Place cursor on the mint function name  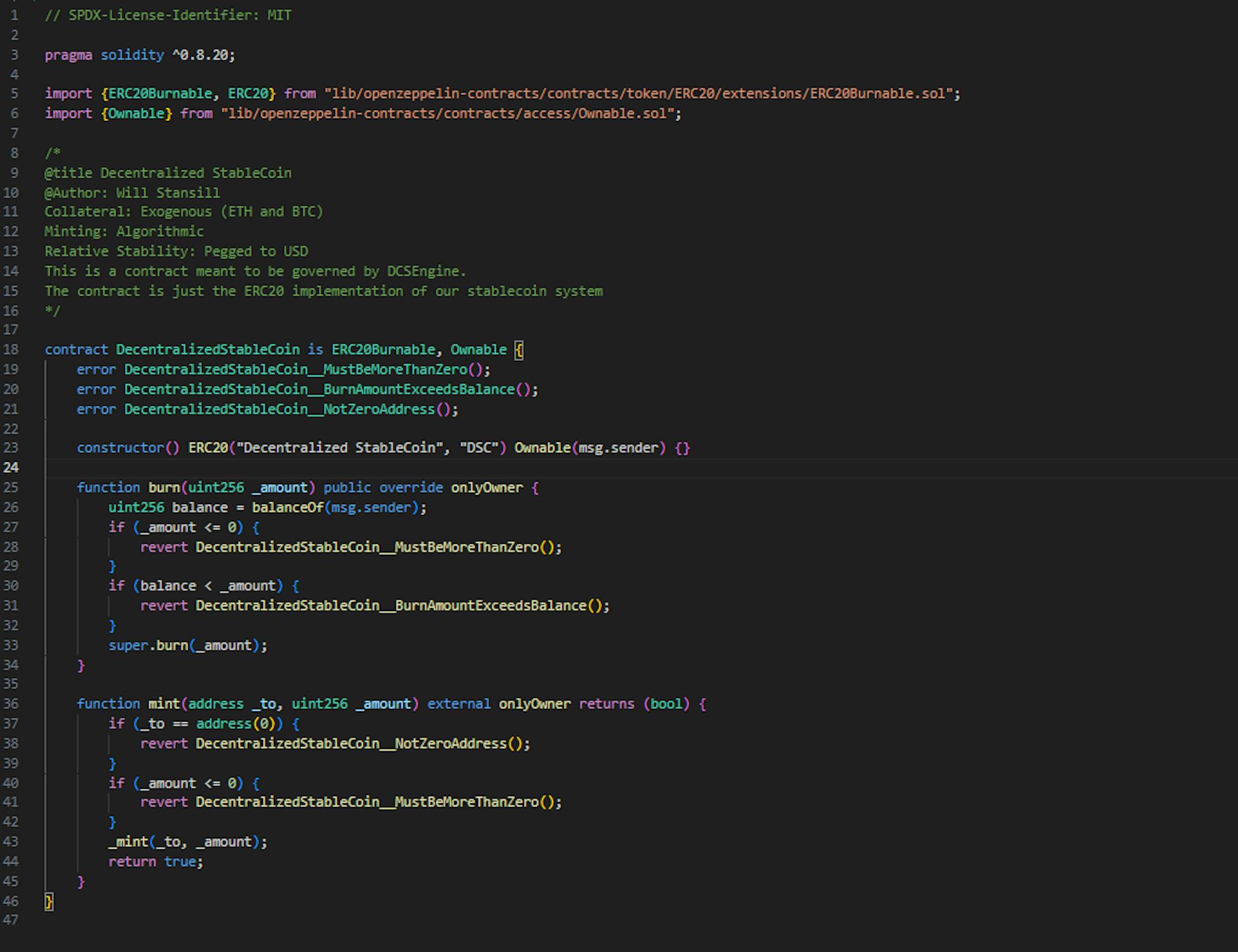pyautogui.click(x=164, y=704)
